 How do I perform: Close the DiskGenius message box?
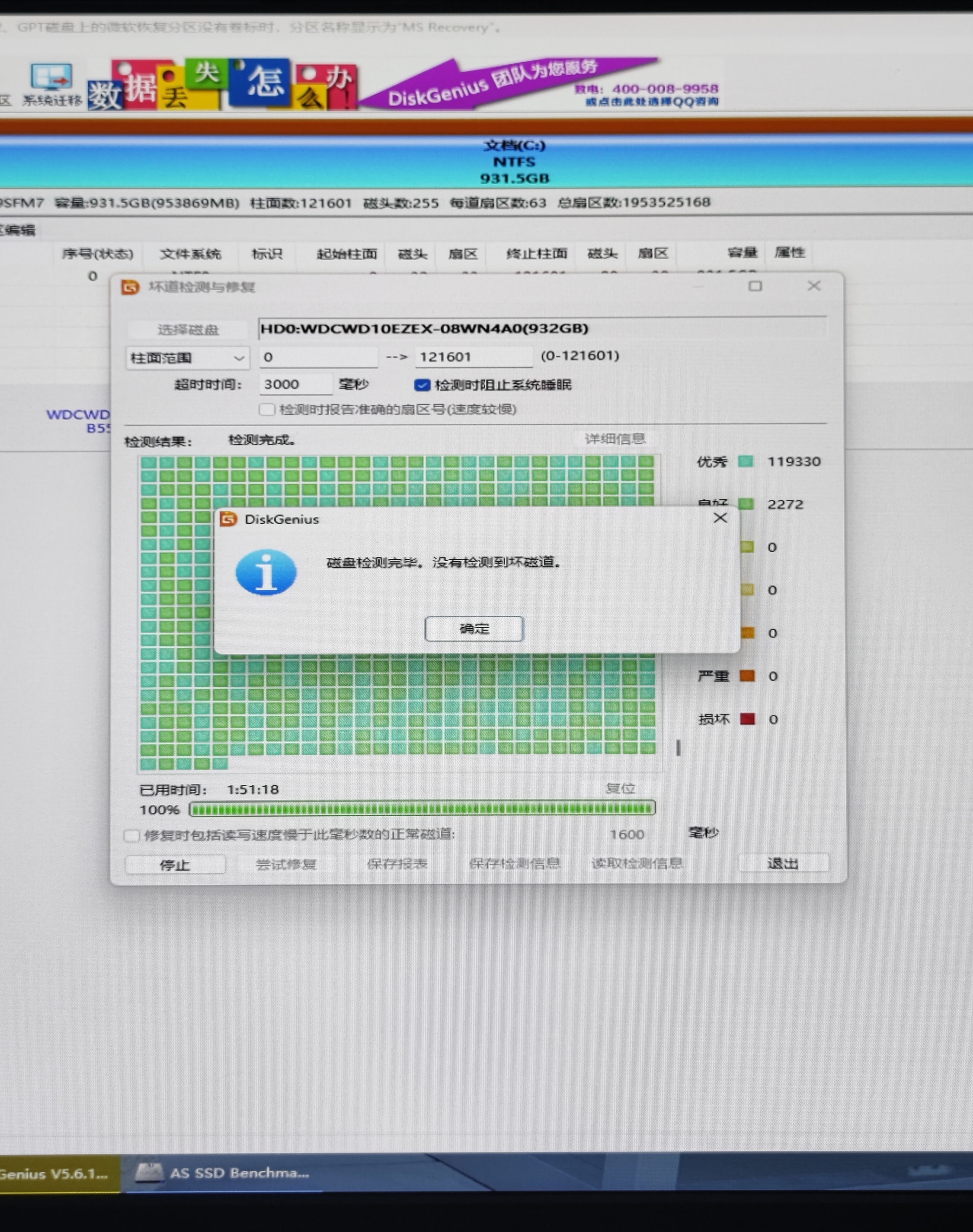[x=720, y=517]
